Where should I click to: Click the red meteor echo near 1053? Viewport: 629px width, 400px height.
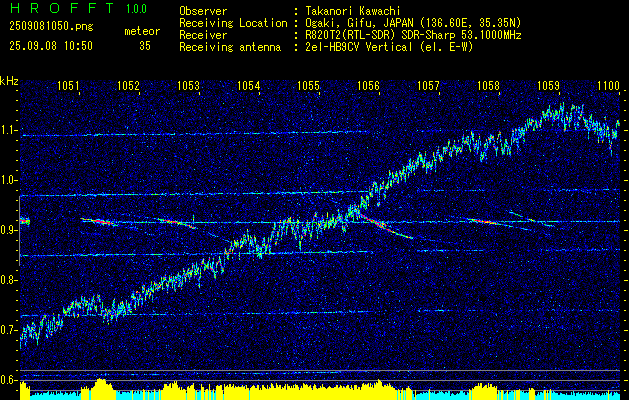click(175, 222)
